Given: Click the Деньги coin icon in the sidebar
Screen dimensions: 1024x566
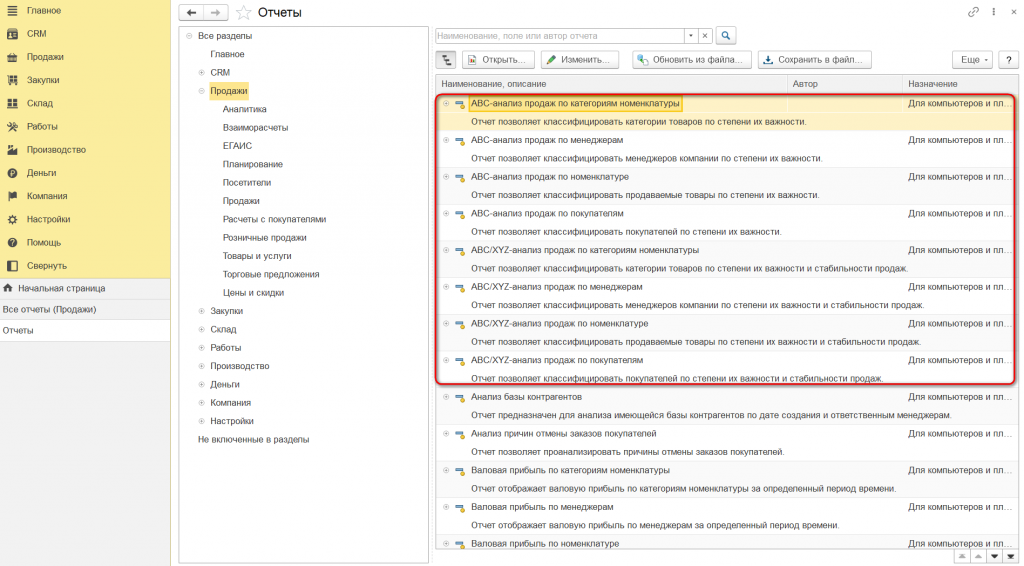Looking at the screenshot, I should [12, 173].
